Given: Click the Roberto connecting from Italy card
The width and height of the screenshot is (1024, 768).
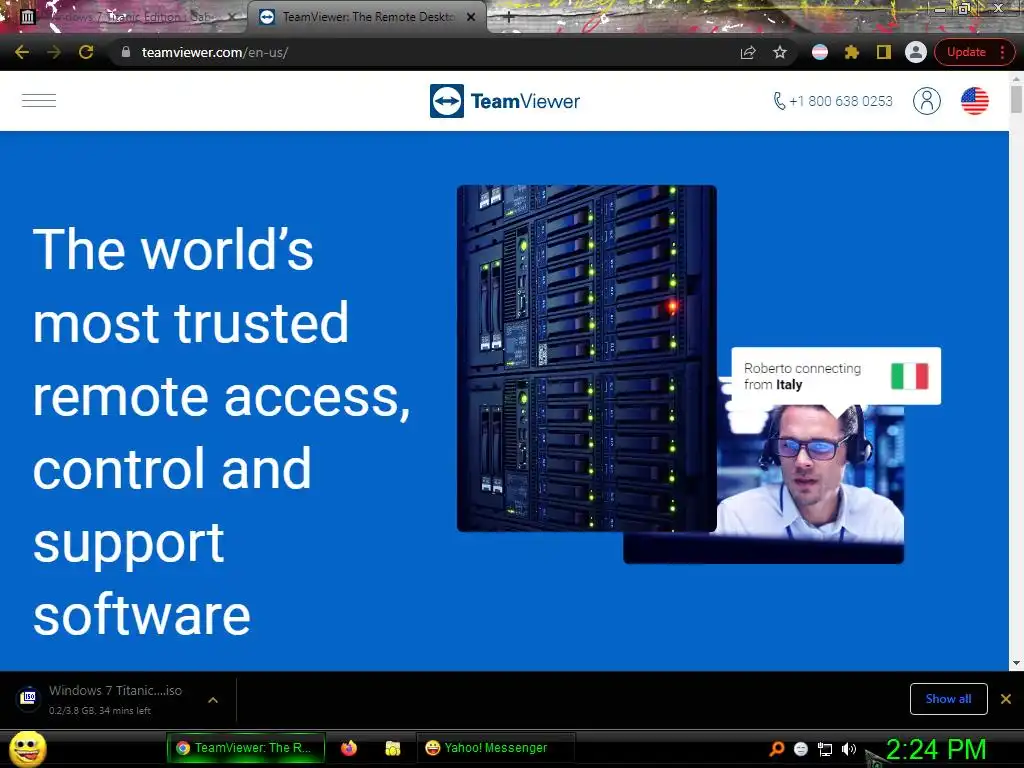Looking at the screenshot, I should coord(836,376).
